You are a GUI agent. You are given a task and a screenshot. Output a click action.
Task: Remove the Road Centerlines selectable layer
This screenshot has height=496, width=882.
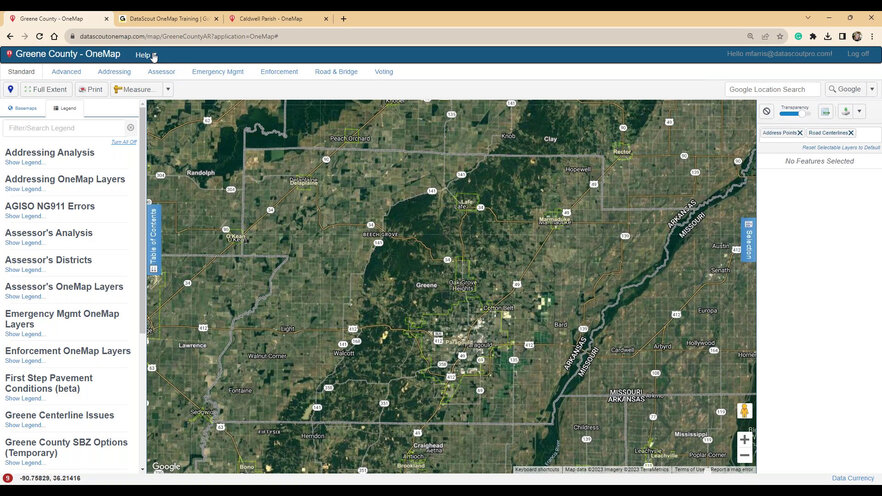(x=851, y=133)
